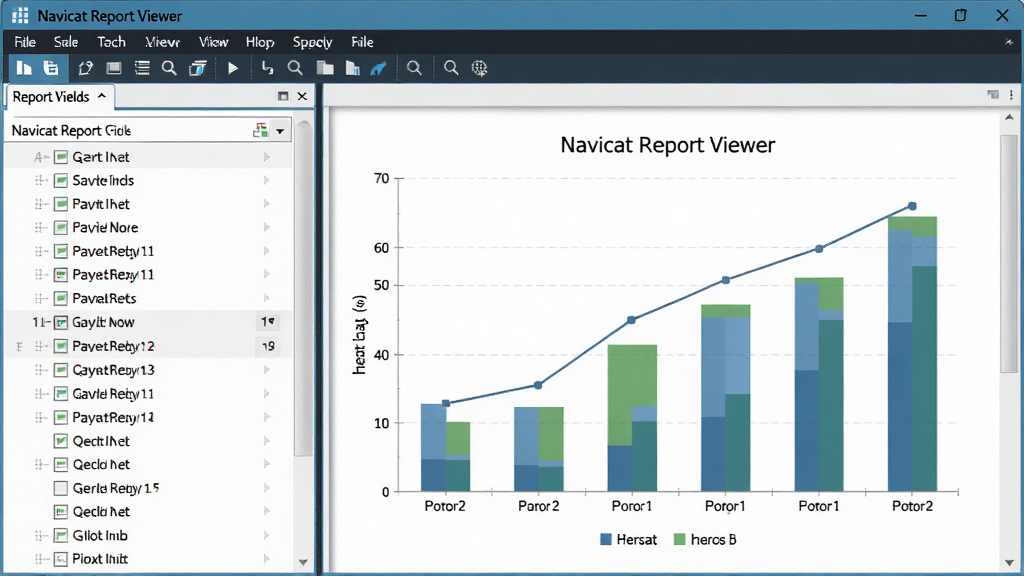Toggle the Pavit Inet green checkbox

point(61,204)
